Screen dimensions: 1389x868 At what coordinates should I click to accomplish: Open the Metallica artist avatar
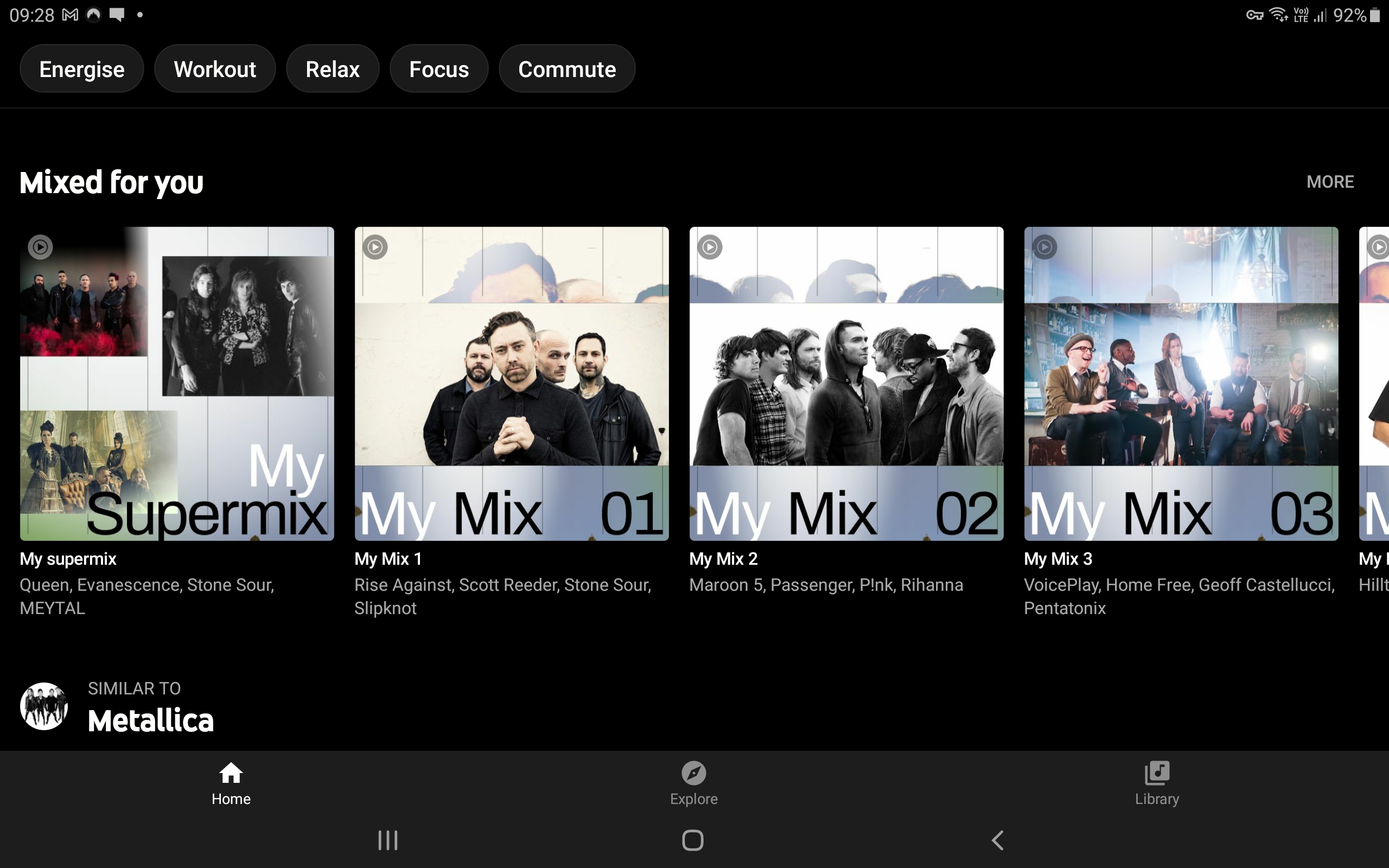tap(43, 706)
